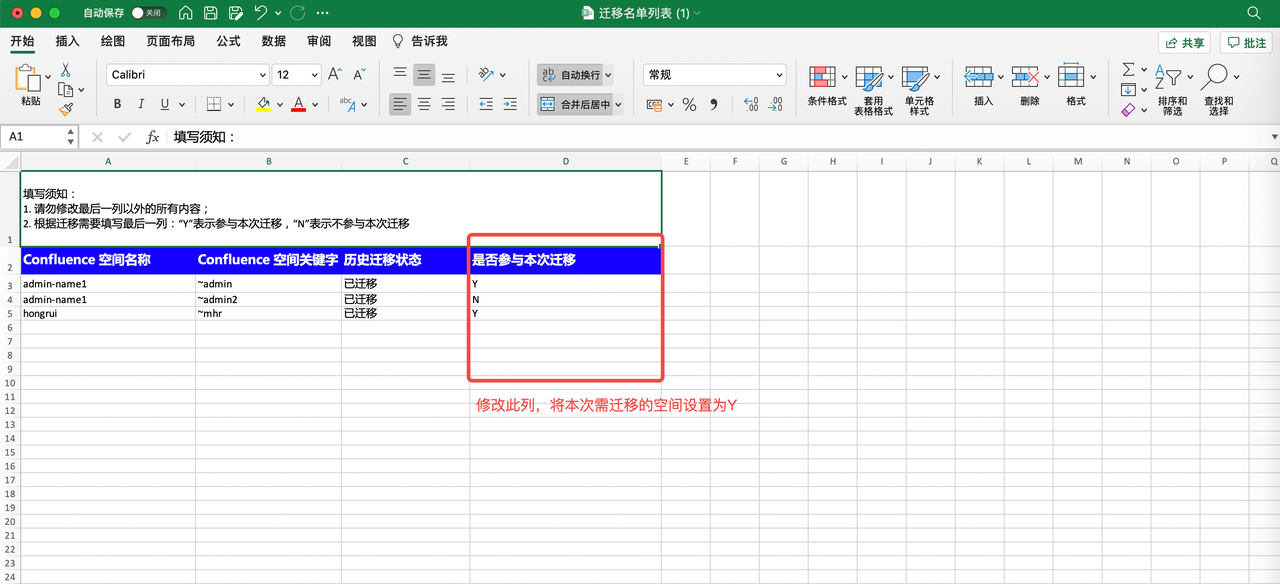Screen dimensions: 1280x584
Task: Decrease the indent level
Action: [486, 104]
